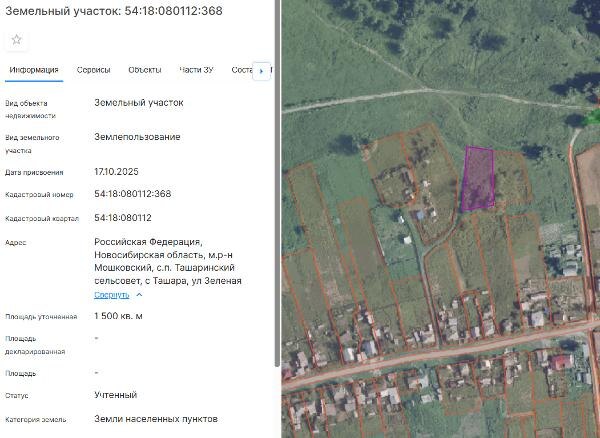This screenshot has width=600, height=438.
Task: Select cadastral quarter value 54:18:080112
Action: point(123,218)
